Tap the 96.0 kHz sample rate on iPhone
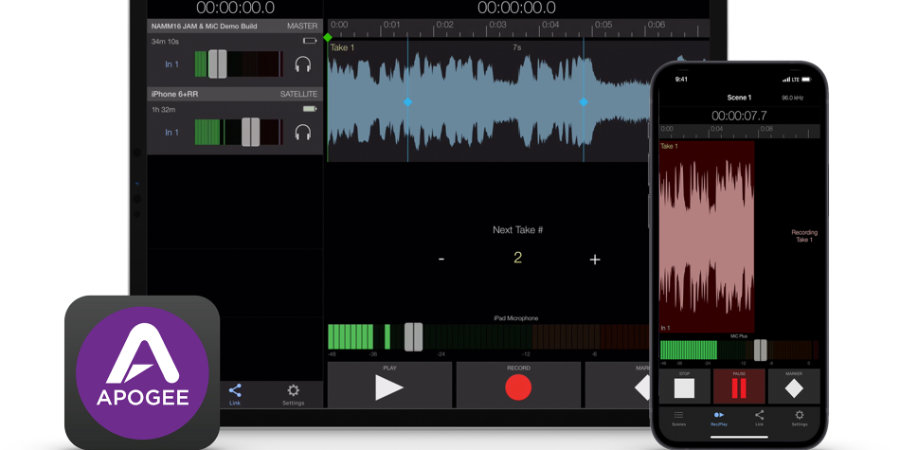Screen dimensions: 900x450 click(x=792, y=98)
